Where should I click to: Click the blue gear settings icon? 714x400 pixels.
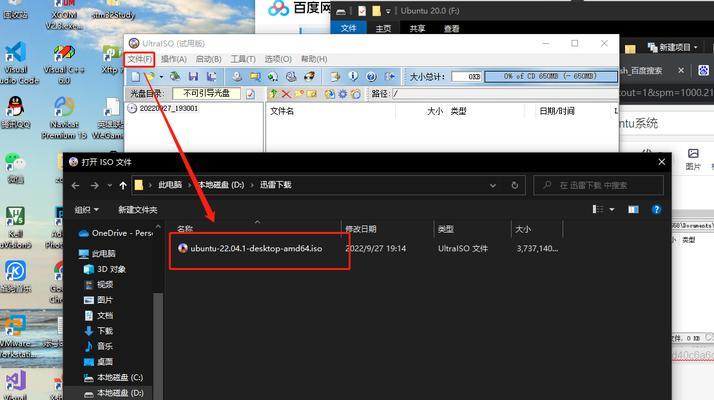pyautogui.click(x=342, y=94)
